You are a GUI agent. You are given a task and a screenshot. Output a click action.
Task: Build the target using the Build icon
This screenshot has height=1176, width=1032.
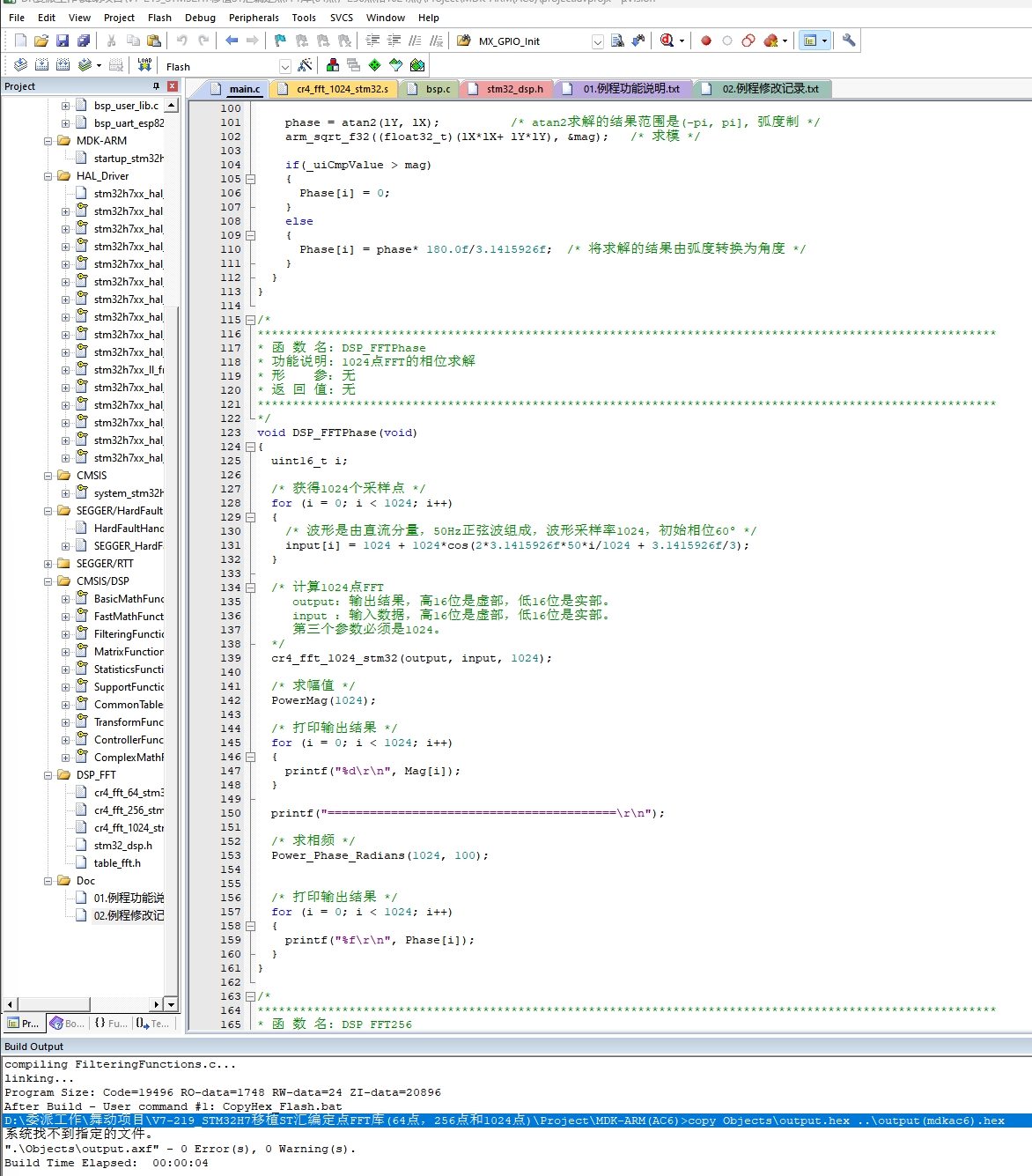pos(41,65)
